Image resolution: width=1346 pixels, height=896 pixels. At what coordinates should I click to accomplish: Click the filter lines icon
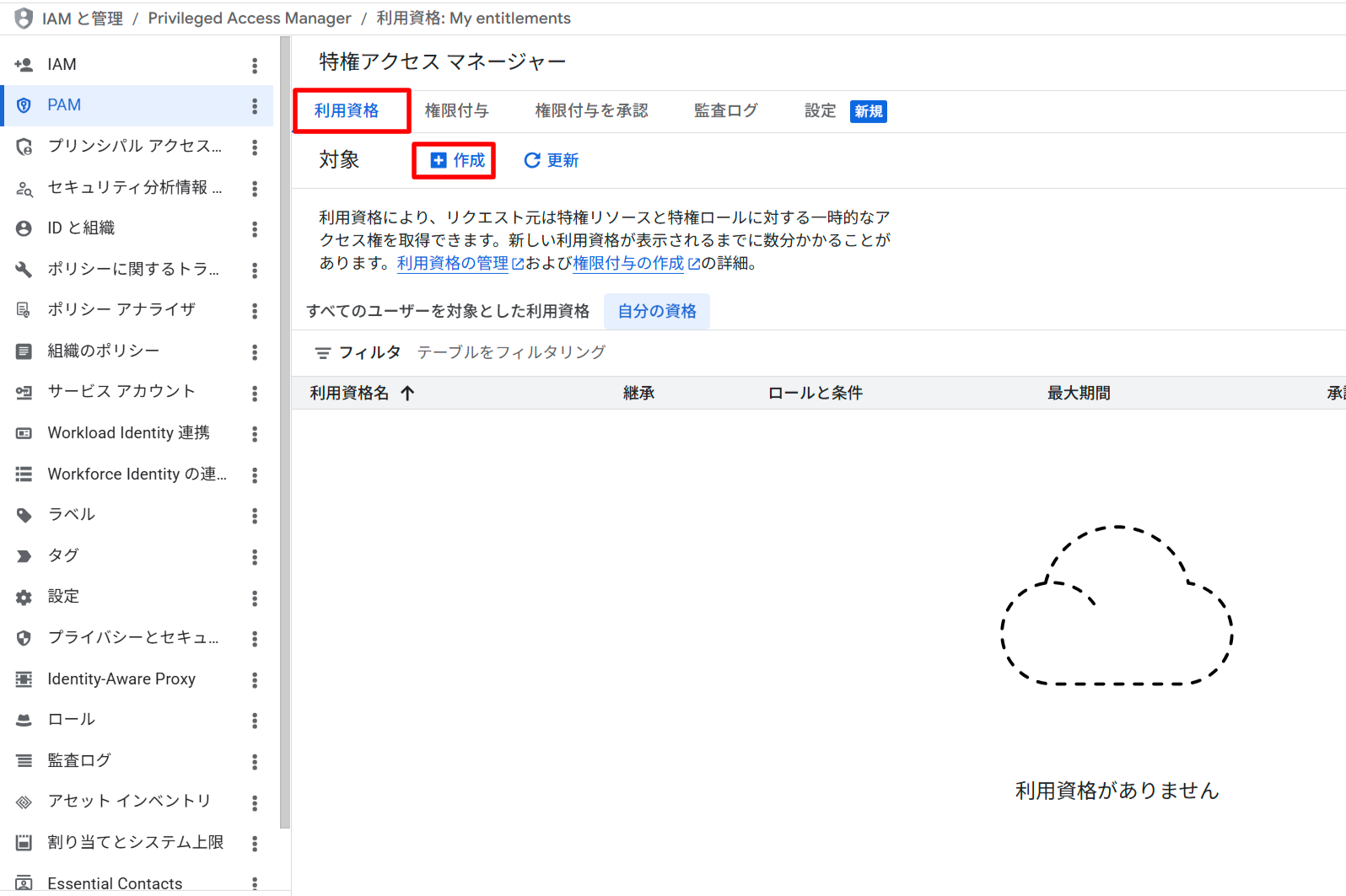click(322, 353)
